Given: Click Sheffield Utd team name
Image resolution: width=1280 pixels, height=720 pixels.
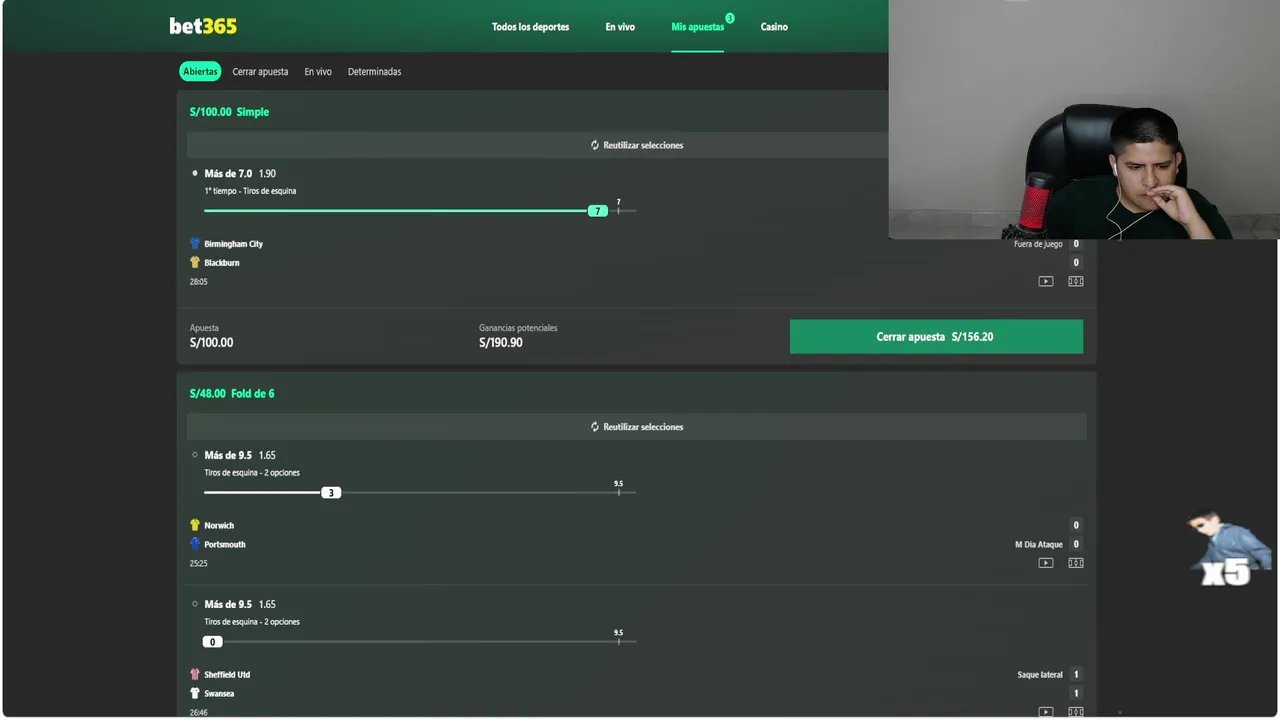Looking at the screenshot, I should coord(227,675).
